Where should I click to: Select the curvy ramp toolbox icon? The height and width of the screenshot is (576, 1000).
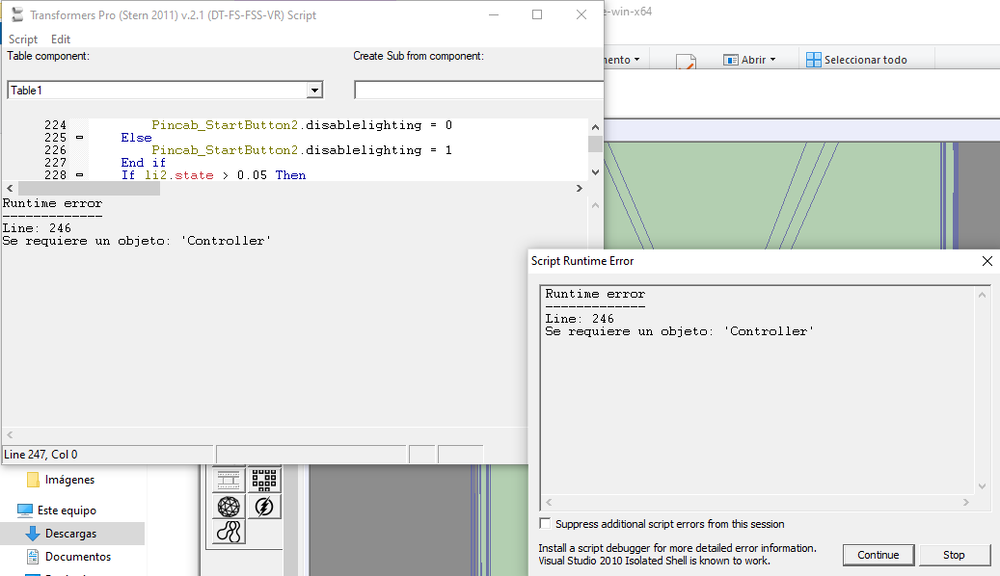(228, 531)
